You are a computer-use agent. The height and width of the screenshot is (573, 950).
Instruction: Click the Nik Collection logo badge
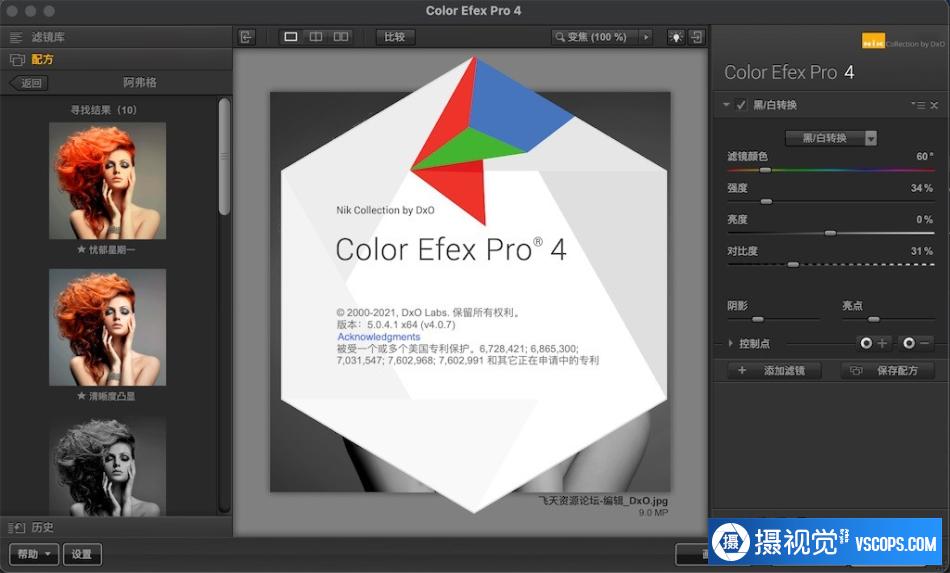[873, 41]
